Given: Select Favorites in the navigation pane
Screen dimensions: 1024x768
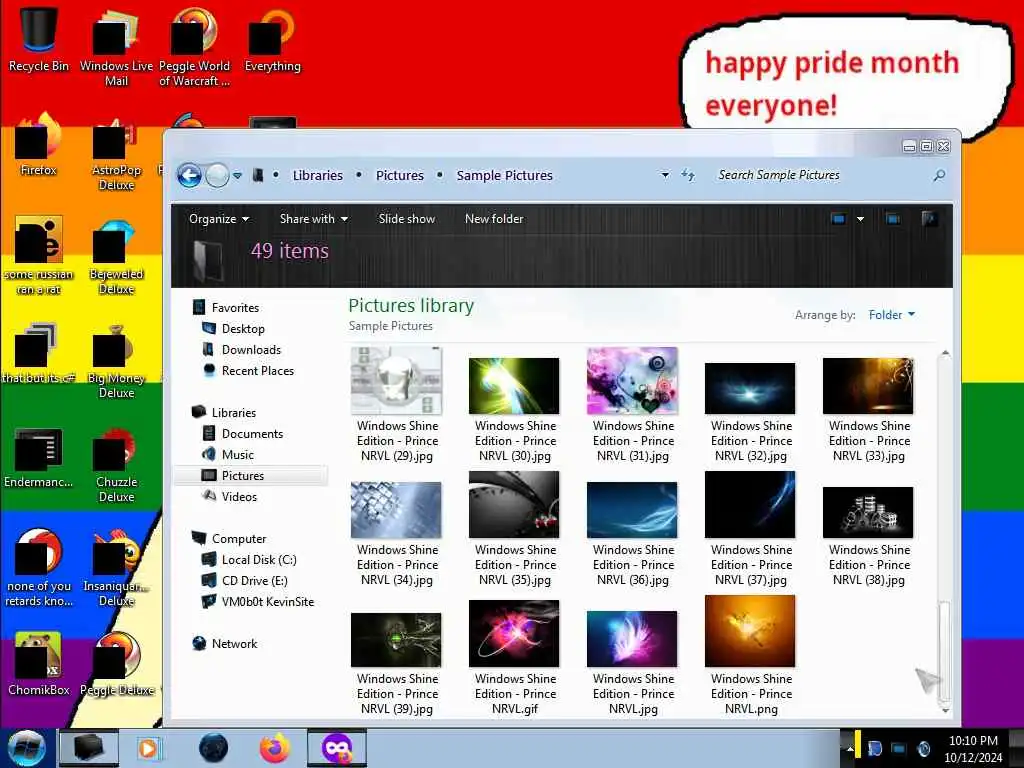Looking at the screenshot, I should point(235,308).
